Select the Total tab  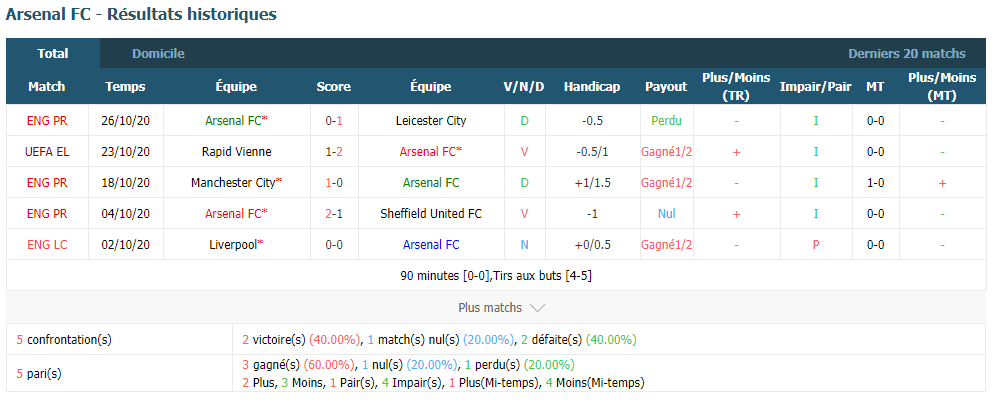pyautogui.click(x=53, y=54)
